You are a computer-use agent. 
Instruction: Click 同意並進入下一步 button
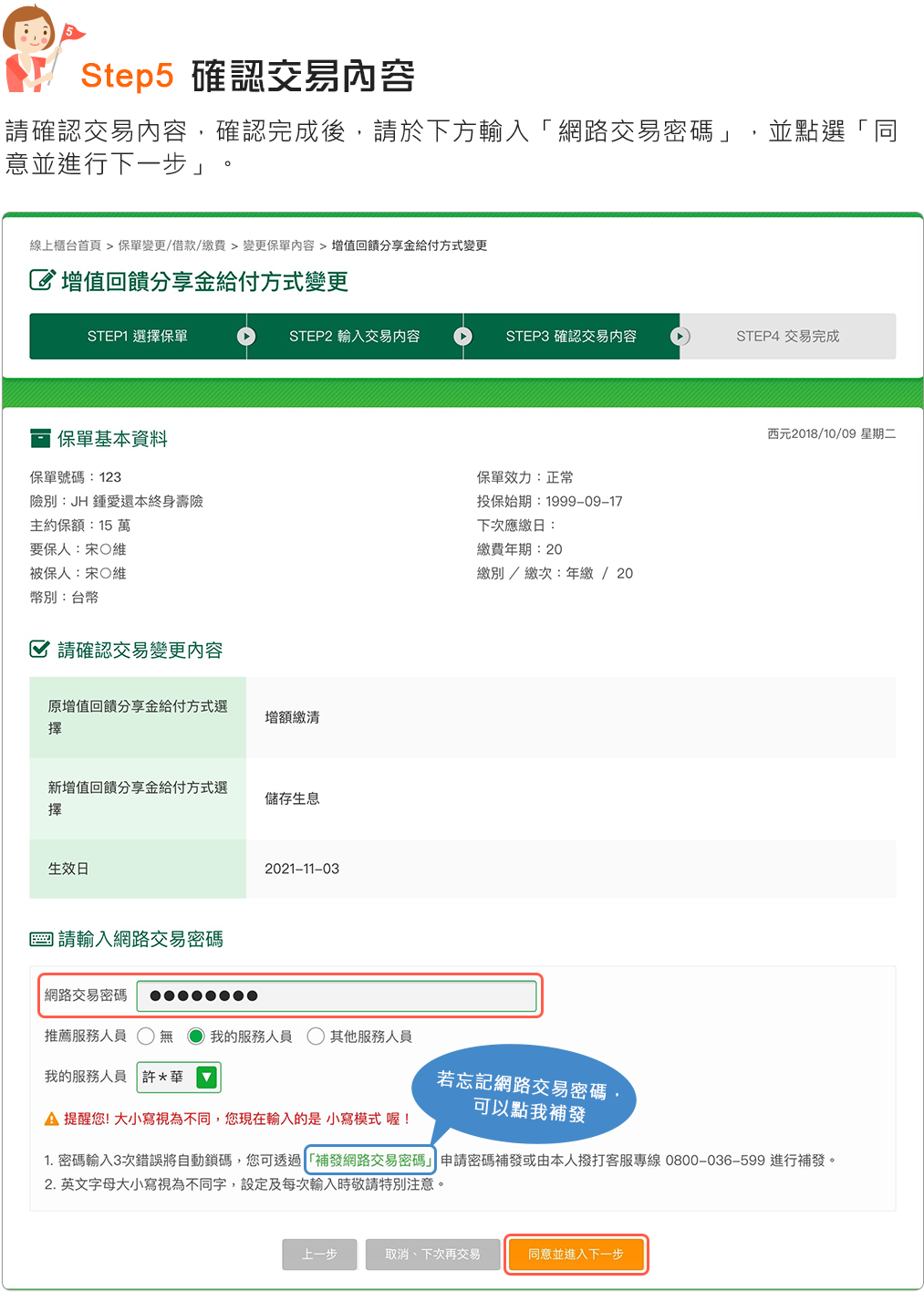pyautogui.click(x=576, y=1255)
